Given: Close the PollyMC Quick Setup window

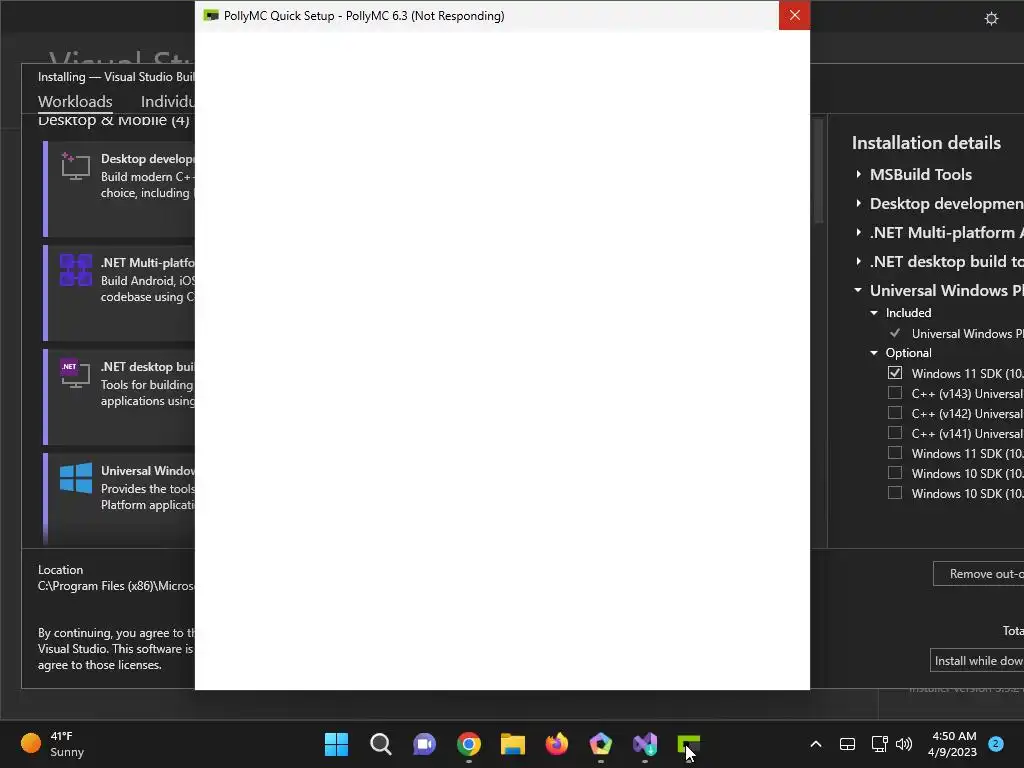Looking at the screenshot, I should coord(794,15).
